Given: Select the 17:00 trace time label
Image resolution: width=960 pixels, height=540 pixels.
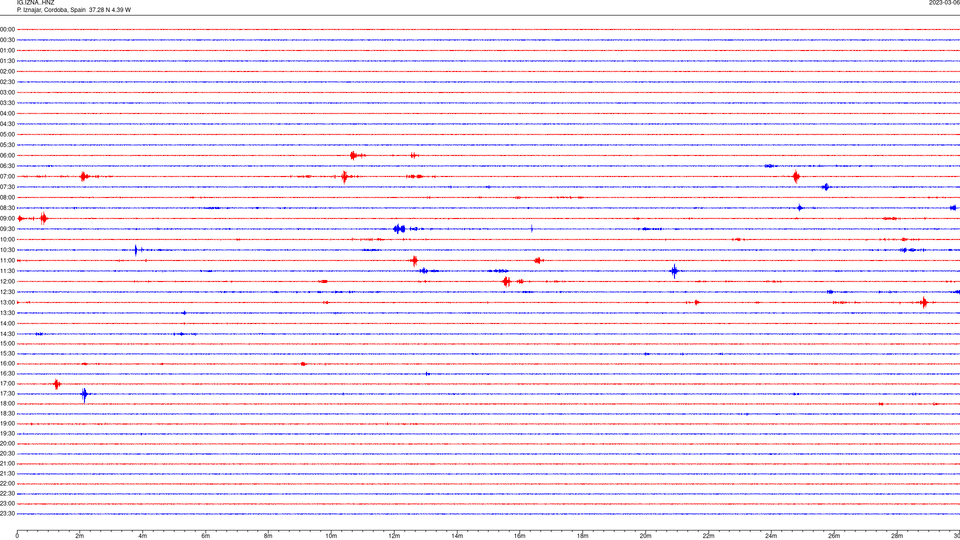Looking at the screenshot, I should (7, 384).
